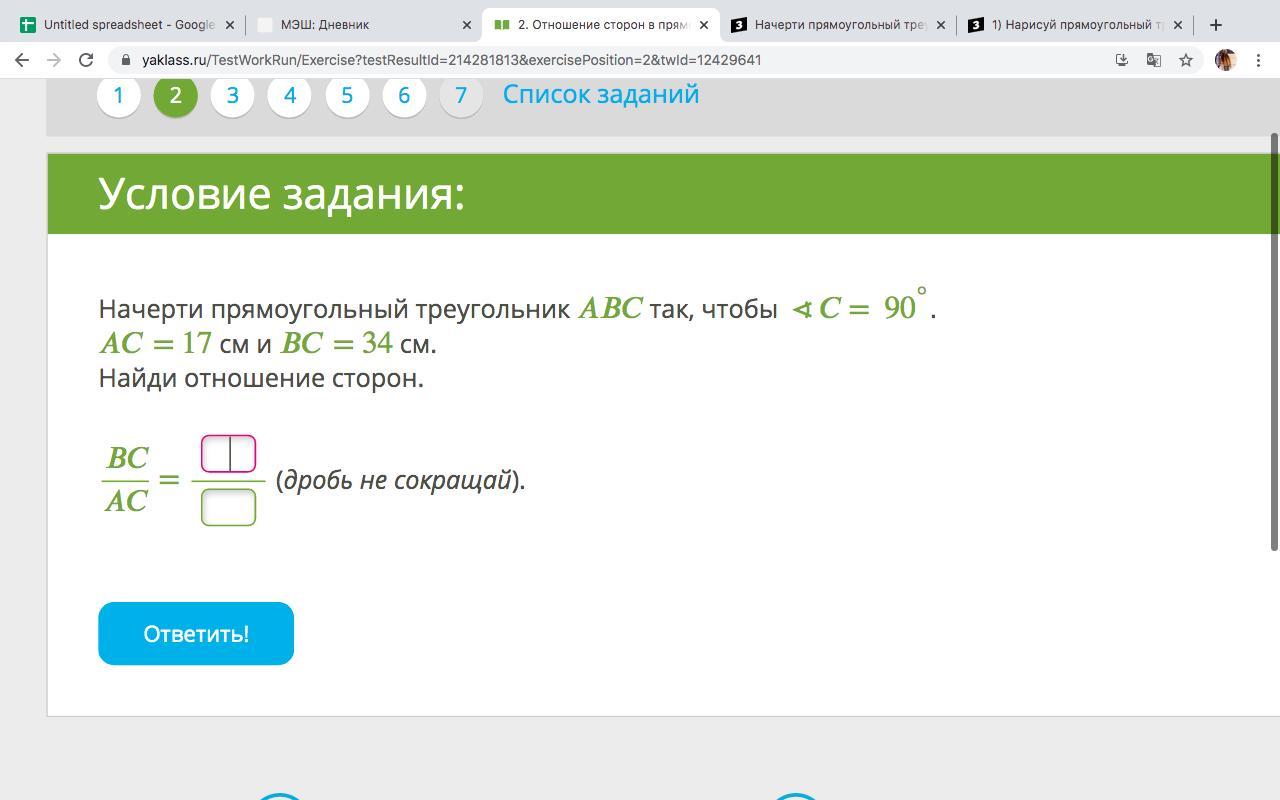The width and height of the screenshot is (1280, 800).
Task: Click the browser forward arrow
Action: coord(54,60)
